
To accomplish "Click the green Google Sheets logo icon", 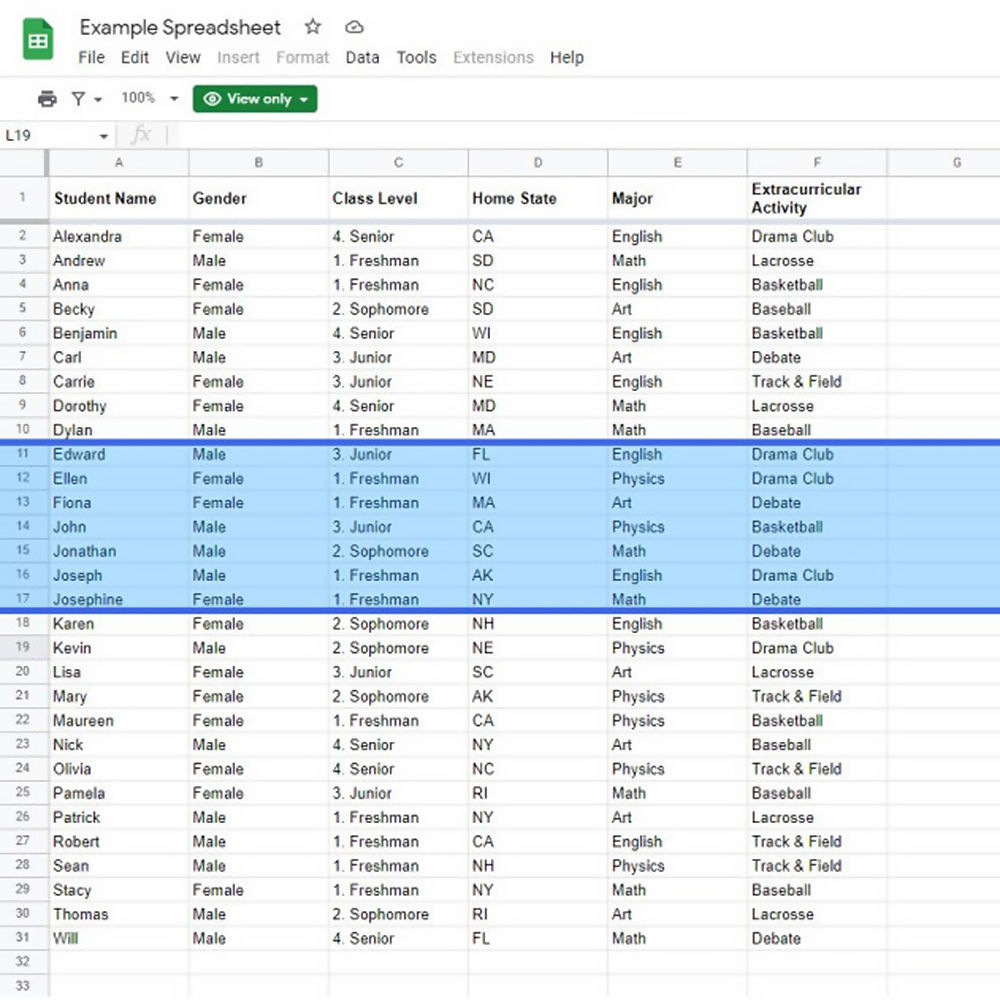I will tap(37, 39).
